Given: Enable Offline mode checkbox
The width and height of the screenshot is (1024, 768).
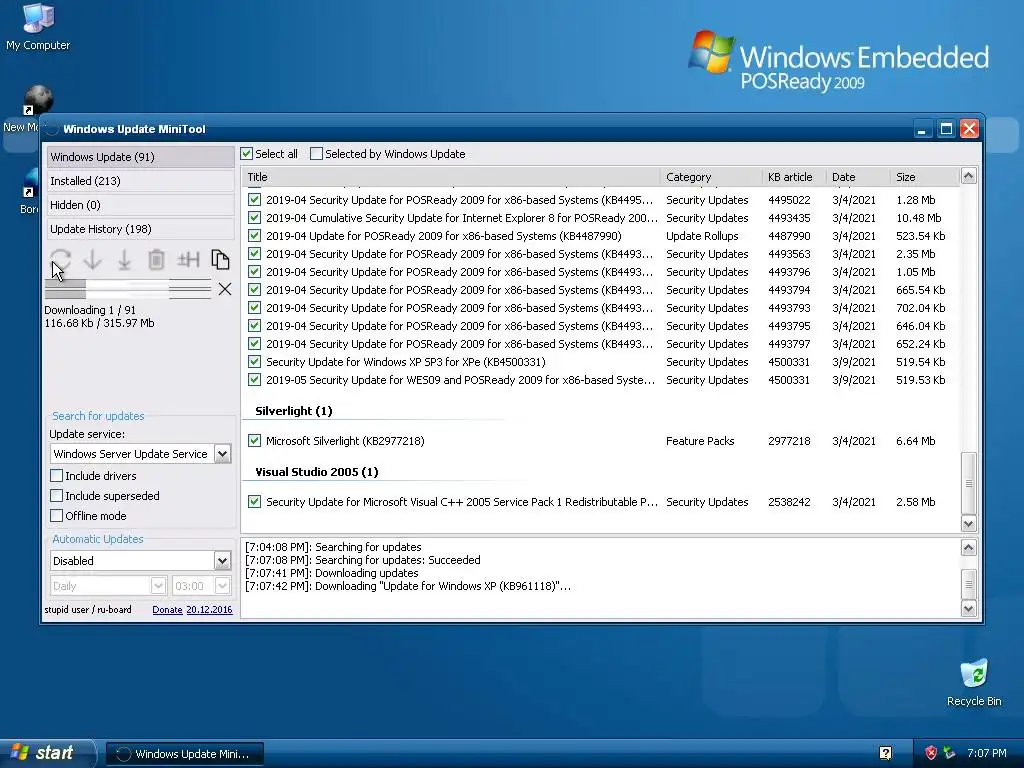Looking at the screenshot, I should pyautogui.click(x=57, y=516).
